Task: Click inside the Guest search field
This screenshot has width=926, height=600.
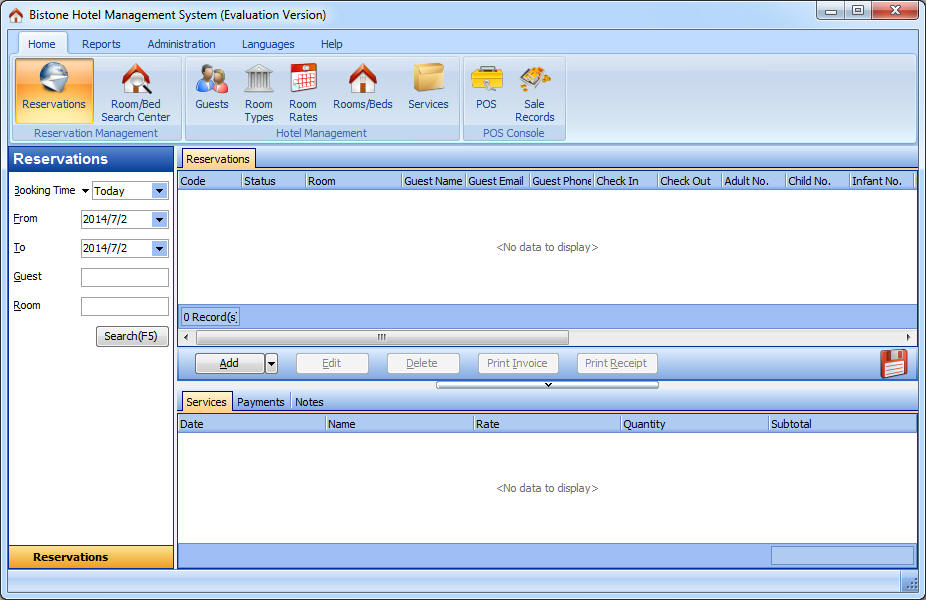Action: click(124, 277)
